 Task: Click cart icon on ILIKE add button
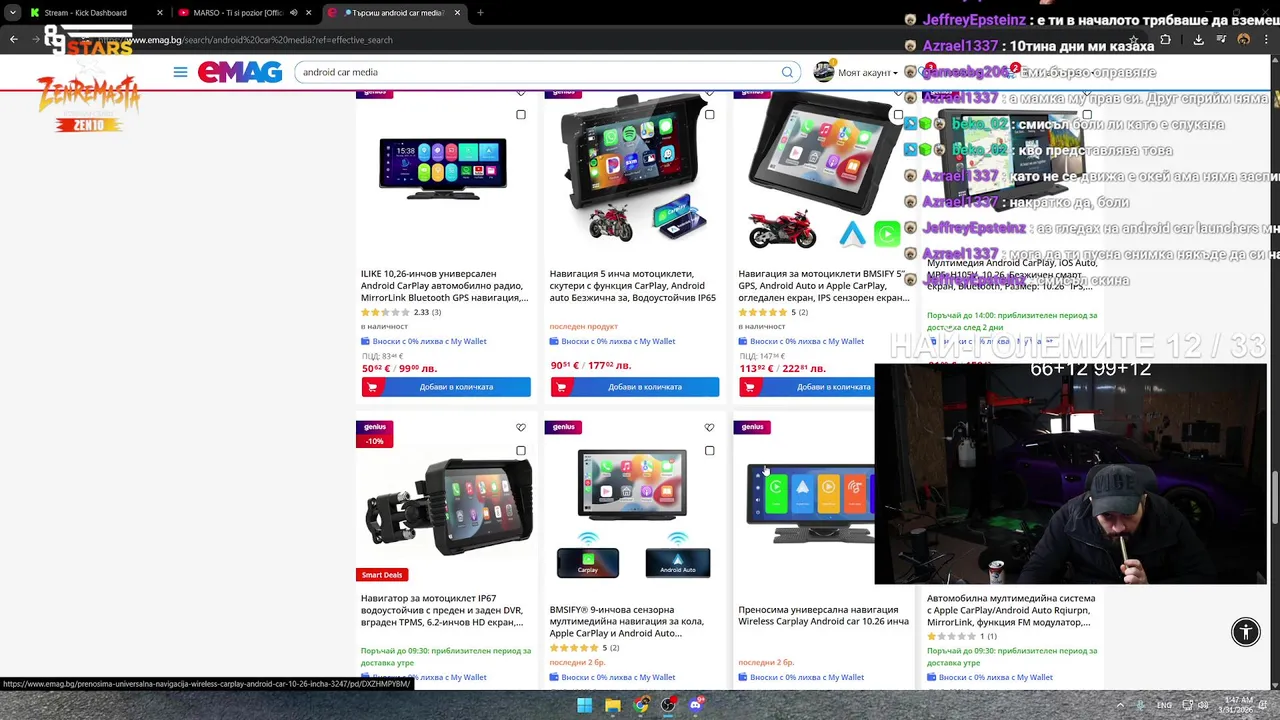(x=372, y=387)
